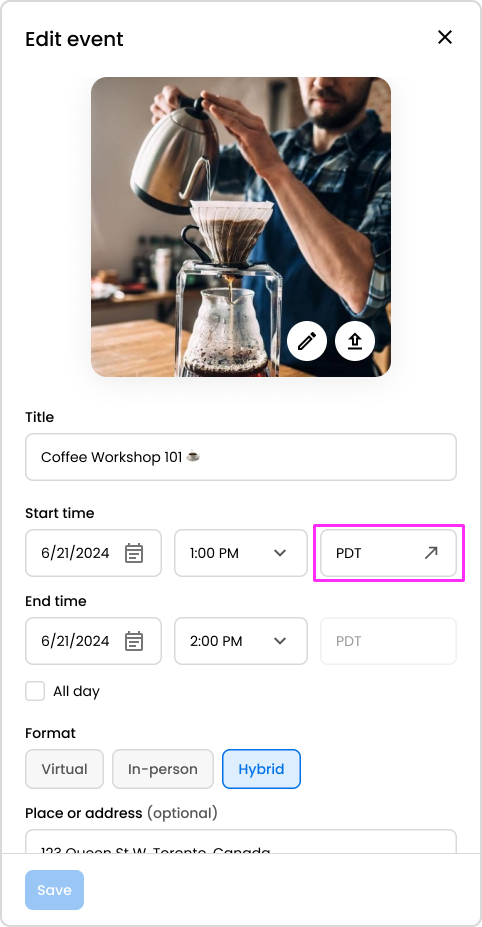Click the start date field 6/21/2024

[93, 553]
